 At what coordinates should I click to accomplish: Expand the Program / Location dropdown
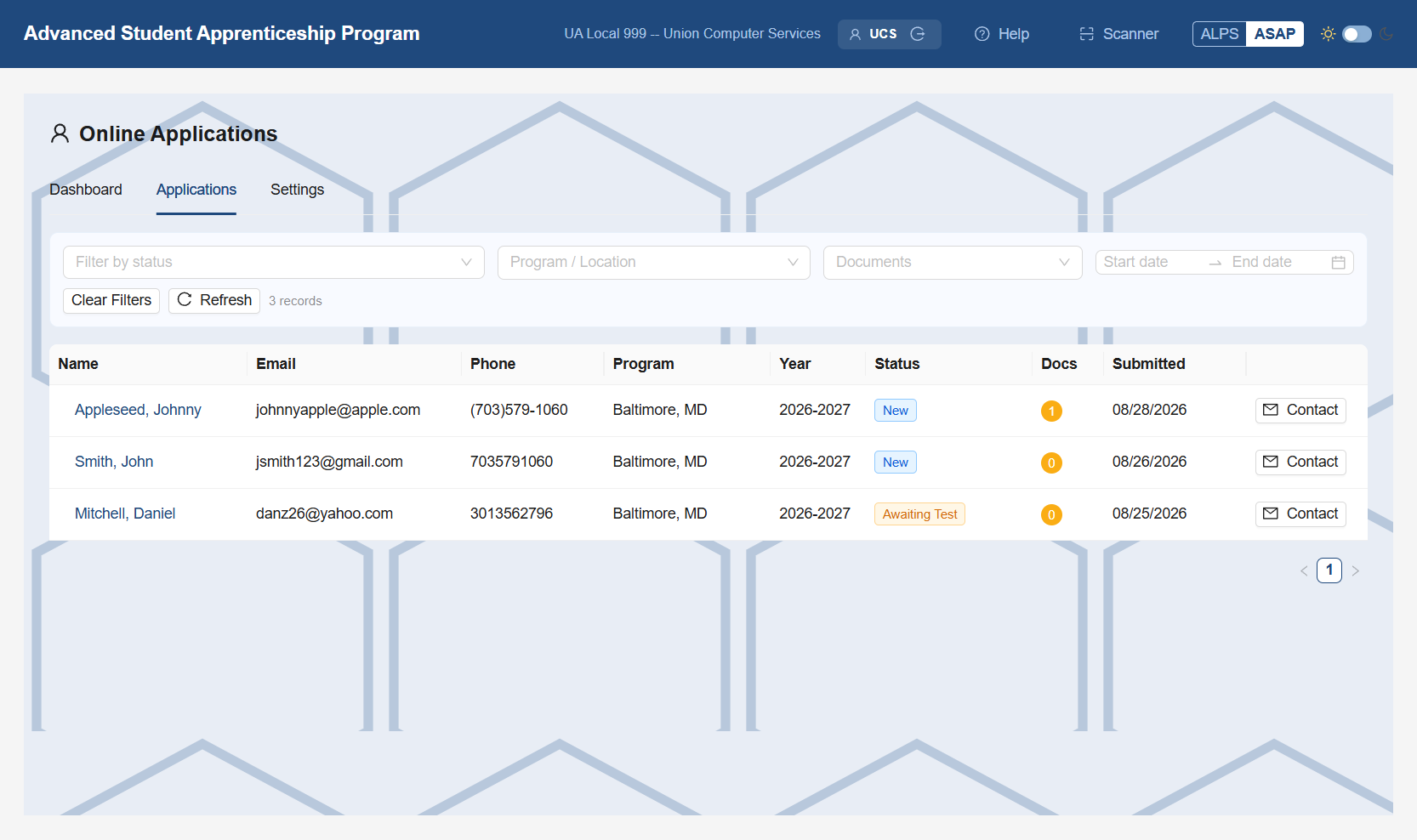pos(654,262)
